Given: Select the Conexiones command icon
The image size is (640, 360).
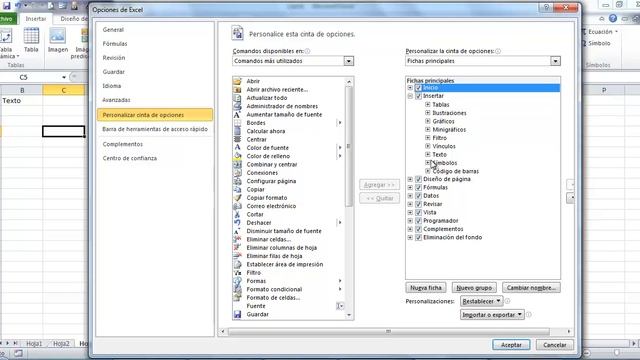Looking at the screenshot, I should (237, 173).
